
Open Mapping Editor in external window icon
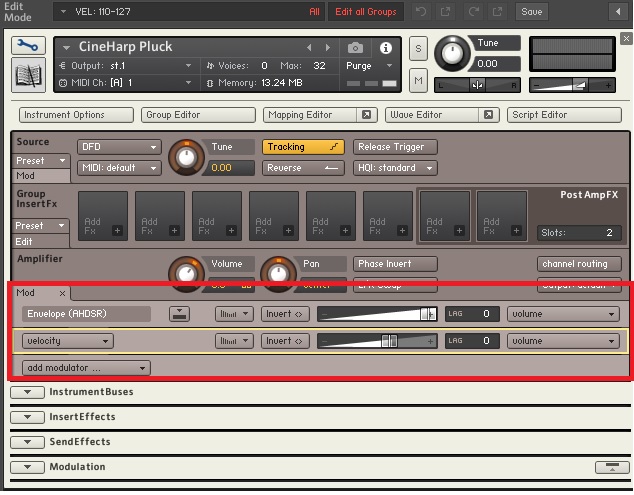(x=366, y=115)
